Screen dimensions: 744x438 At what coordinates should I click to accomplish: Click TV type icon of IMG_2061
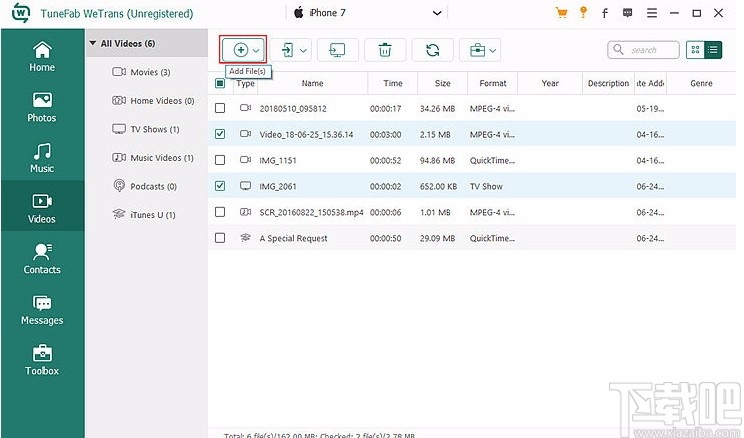[x=245, y=186]
